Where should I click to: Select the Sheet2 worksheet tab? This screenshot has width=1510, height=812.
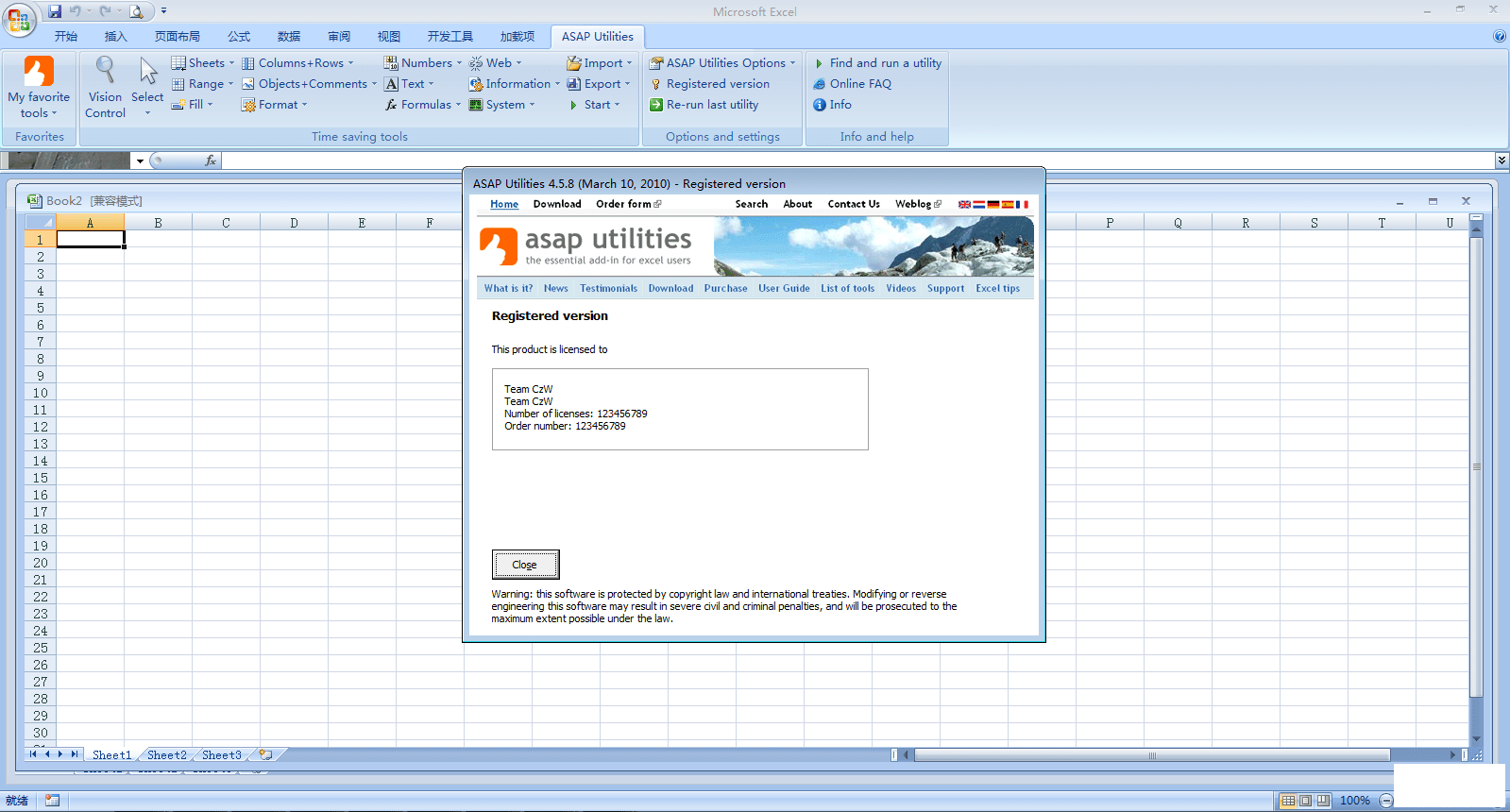click(x=167, y=755)
